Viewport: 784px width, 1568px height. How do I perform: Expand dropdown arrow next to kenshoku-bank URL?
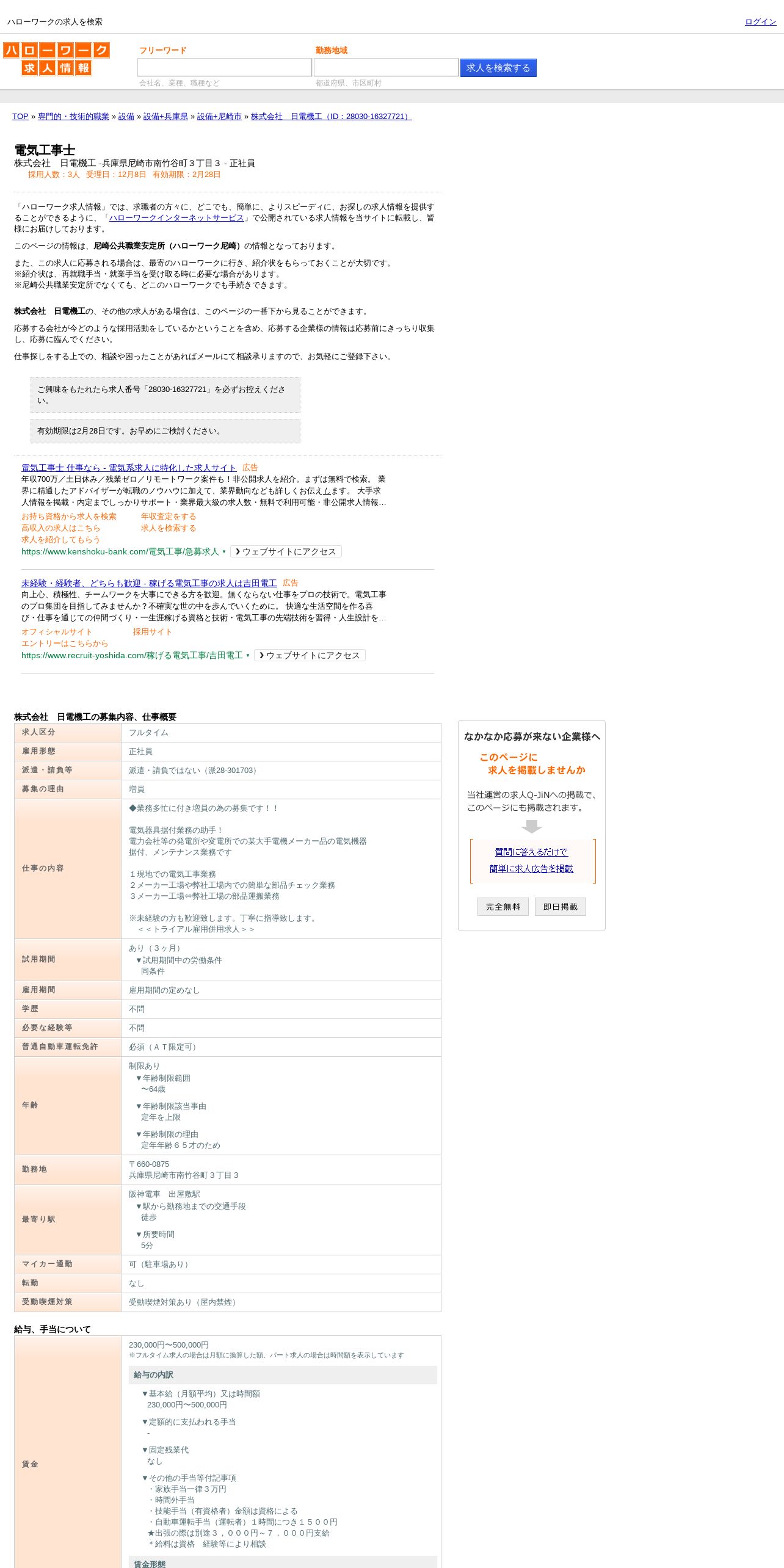[224, 552]
